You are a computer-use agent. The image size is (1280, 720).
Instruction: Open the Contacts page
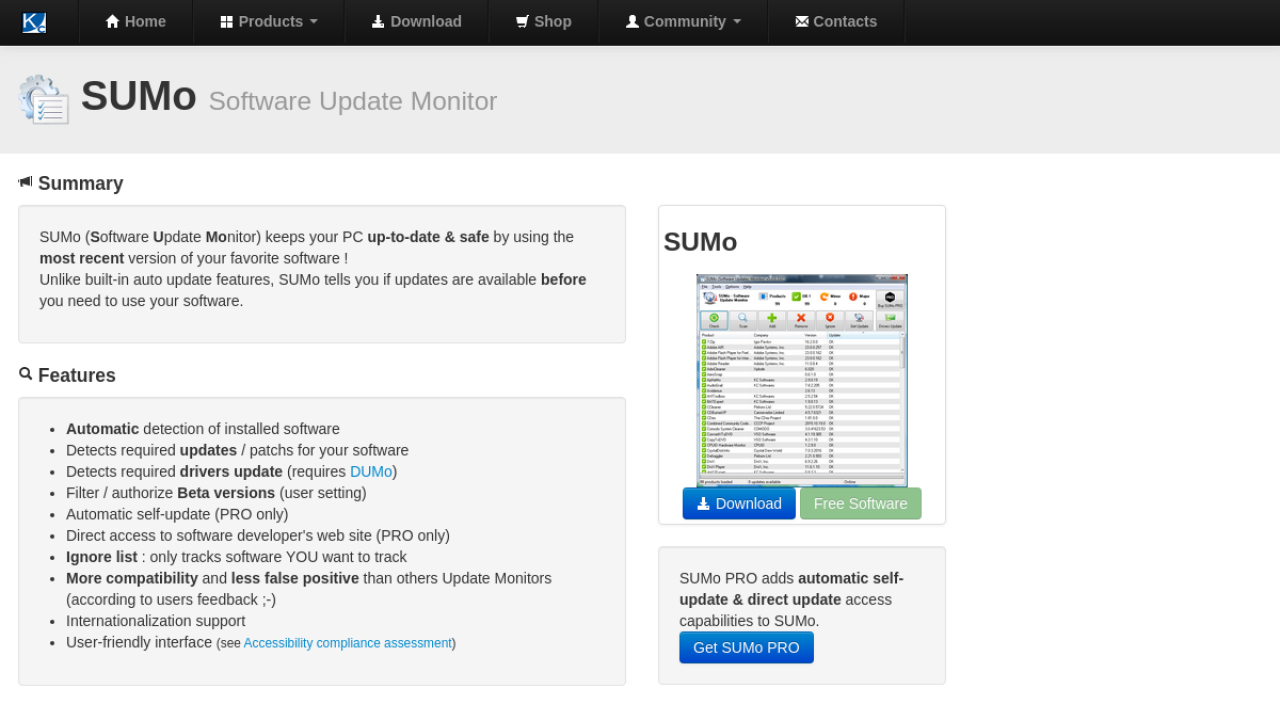click(836, 22)
